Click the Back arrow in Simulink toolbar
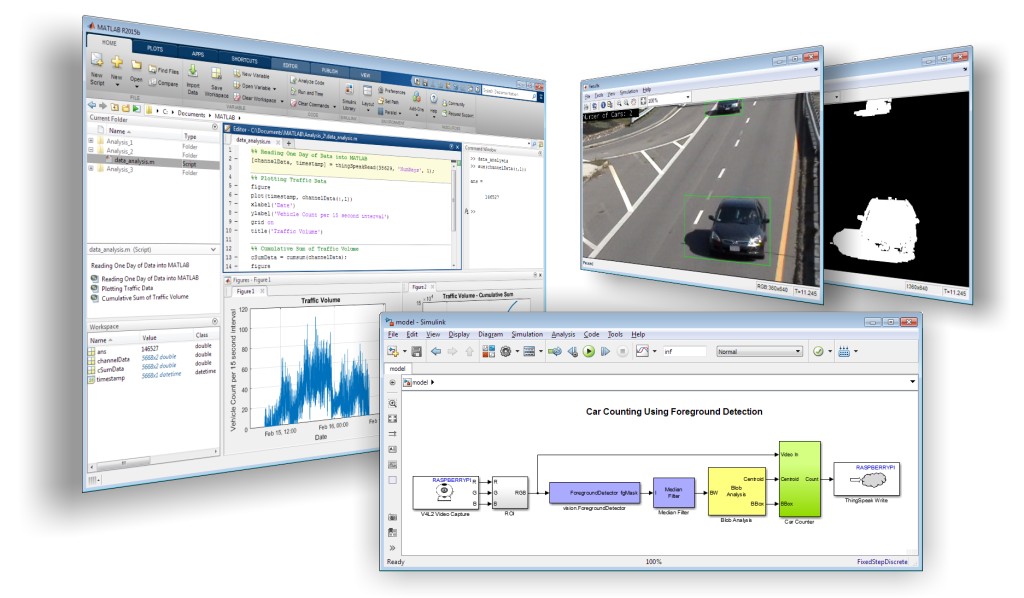 [x=436, y=351]
